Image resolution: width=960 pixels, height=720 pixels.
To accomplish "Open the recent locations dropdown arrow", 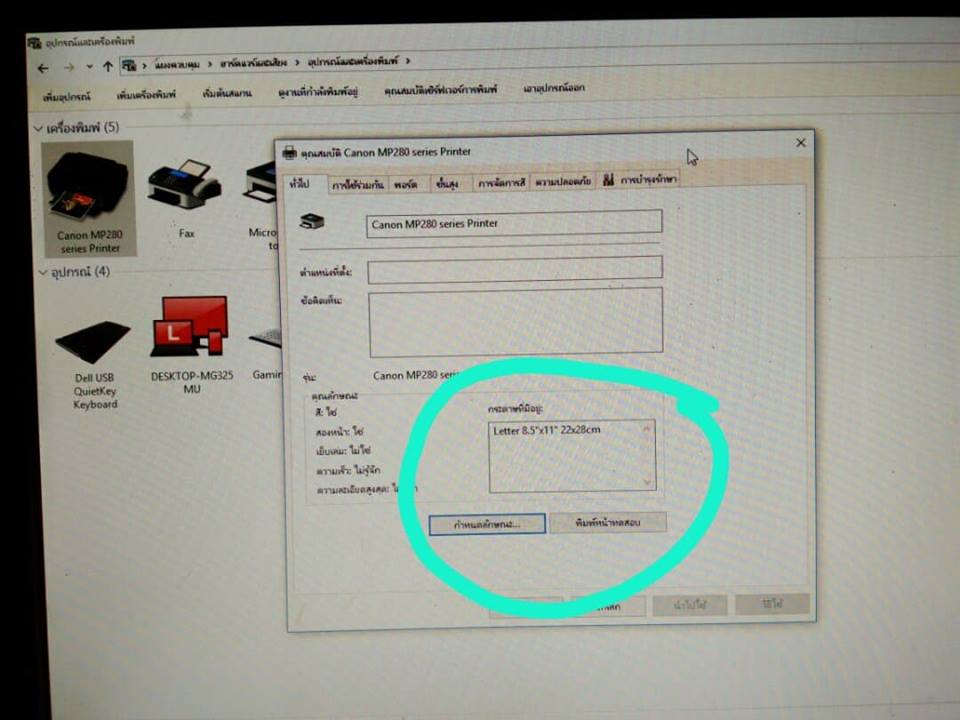I will pos(89,66).
